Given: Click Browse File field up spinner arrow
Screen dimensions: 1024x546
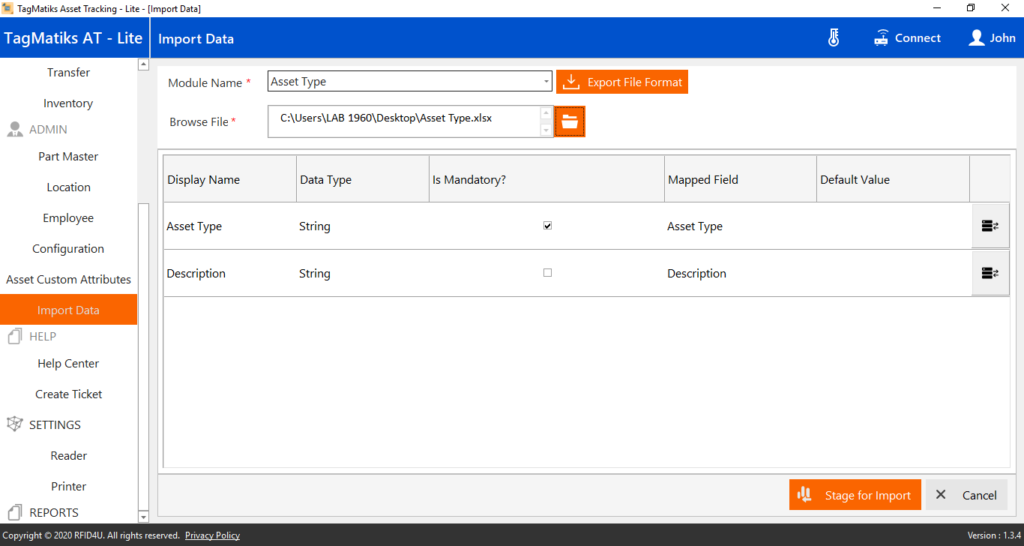Looking at the screenshot, I should 547,114.
